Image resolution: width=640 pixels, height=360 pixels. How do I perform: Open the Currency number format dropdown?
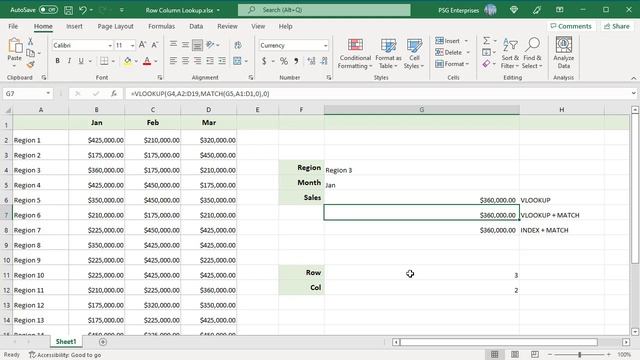coord(325,45)
